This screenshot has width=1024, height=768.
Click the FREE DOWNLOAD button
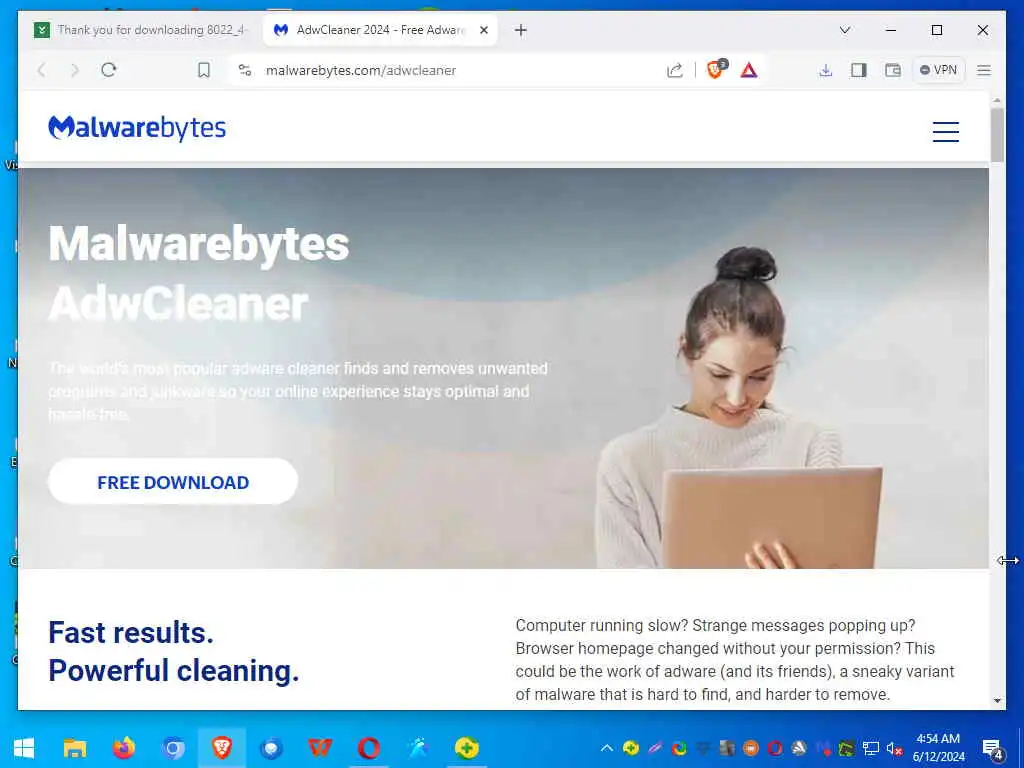[173, 482]
